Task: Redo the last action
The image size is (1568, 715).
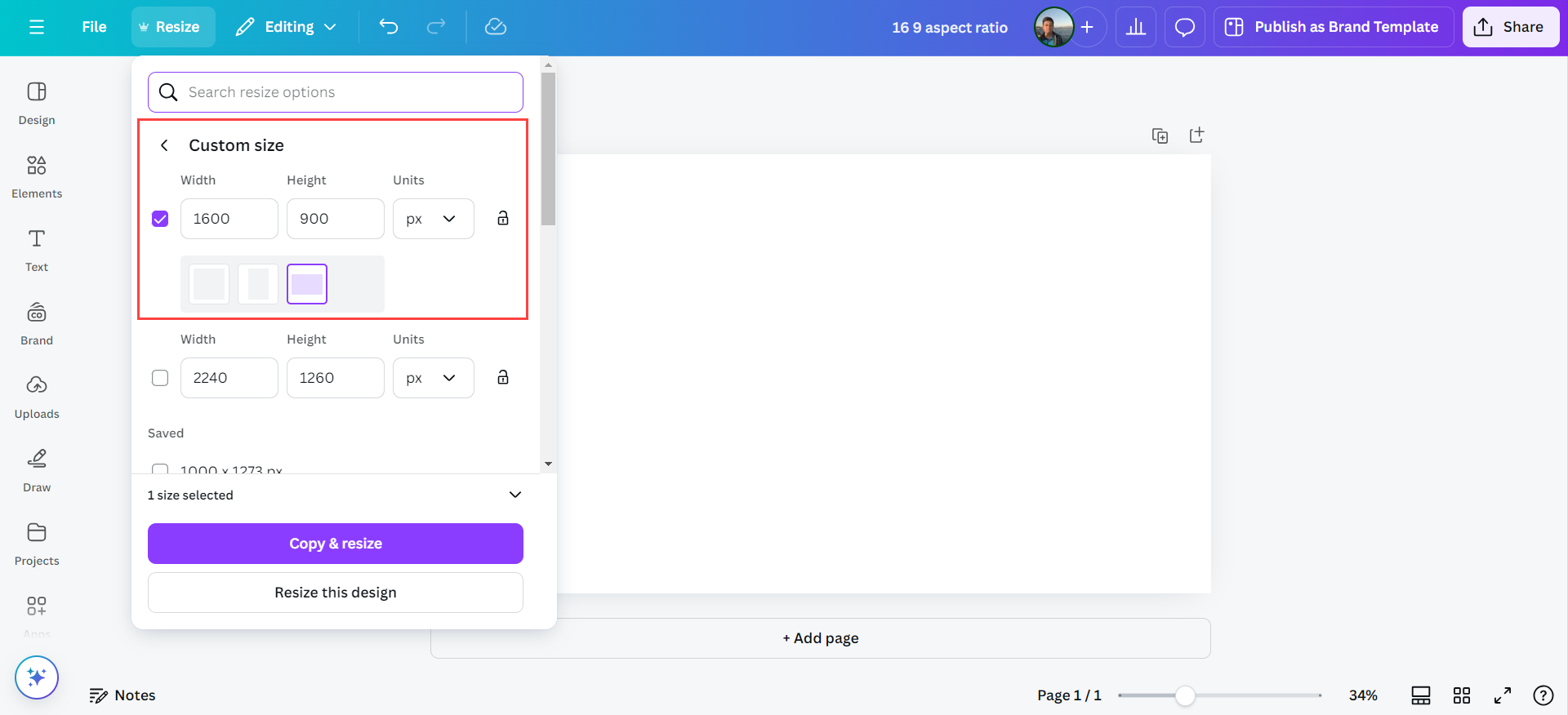Action: click(x=436, y=27)
